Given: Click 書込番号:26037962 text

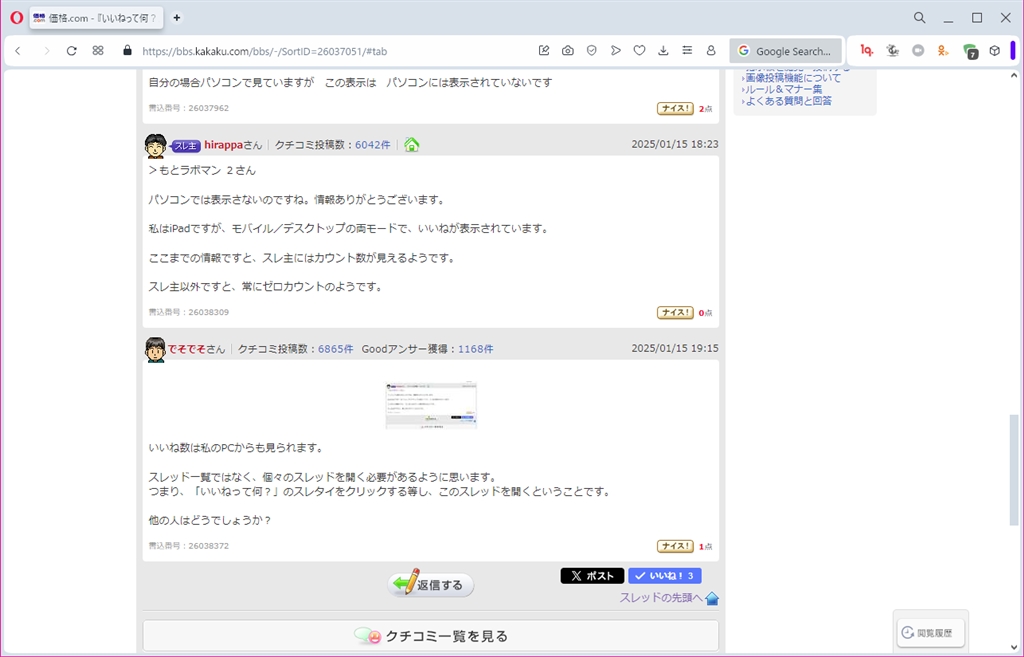Looking at the screenshot, I should 189,108.
